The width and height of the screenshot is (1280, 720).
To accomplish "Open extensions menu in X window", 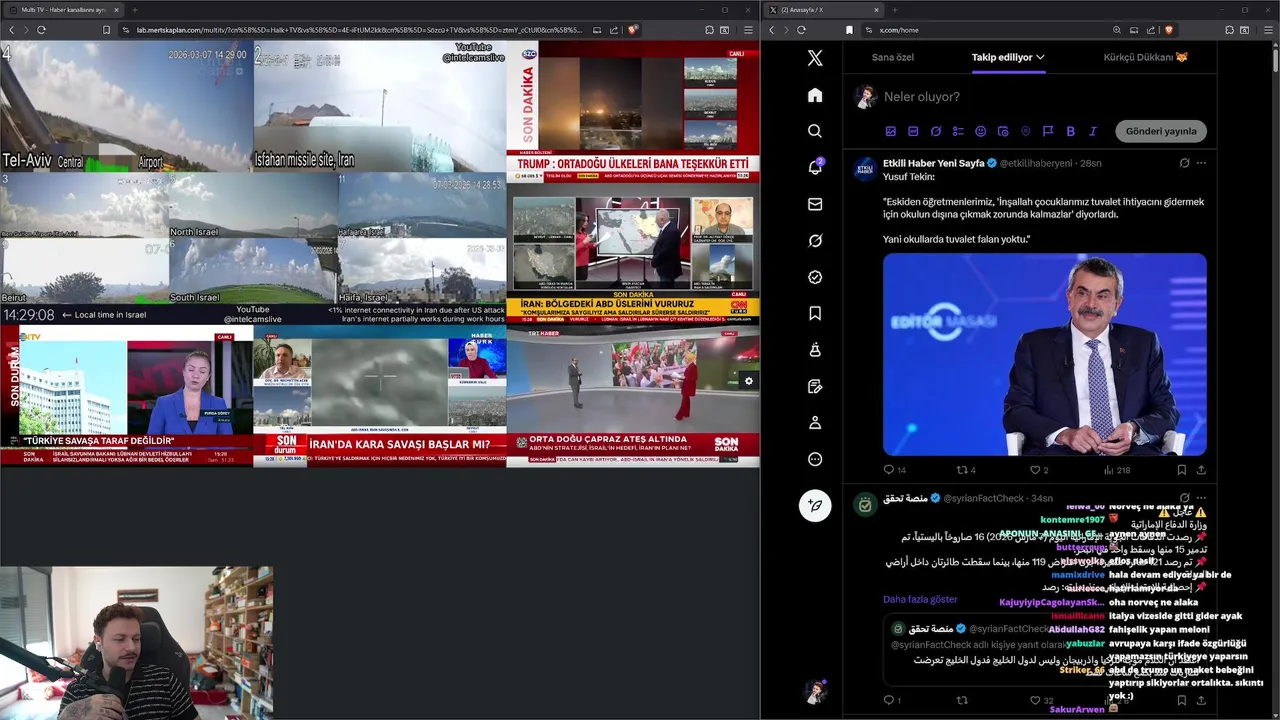I will (x=1228, y=30).
